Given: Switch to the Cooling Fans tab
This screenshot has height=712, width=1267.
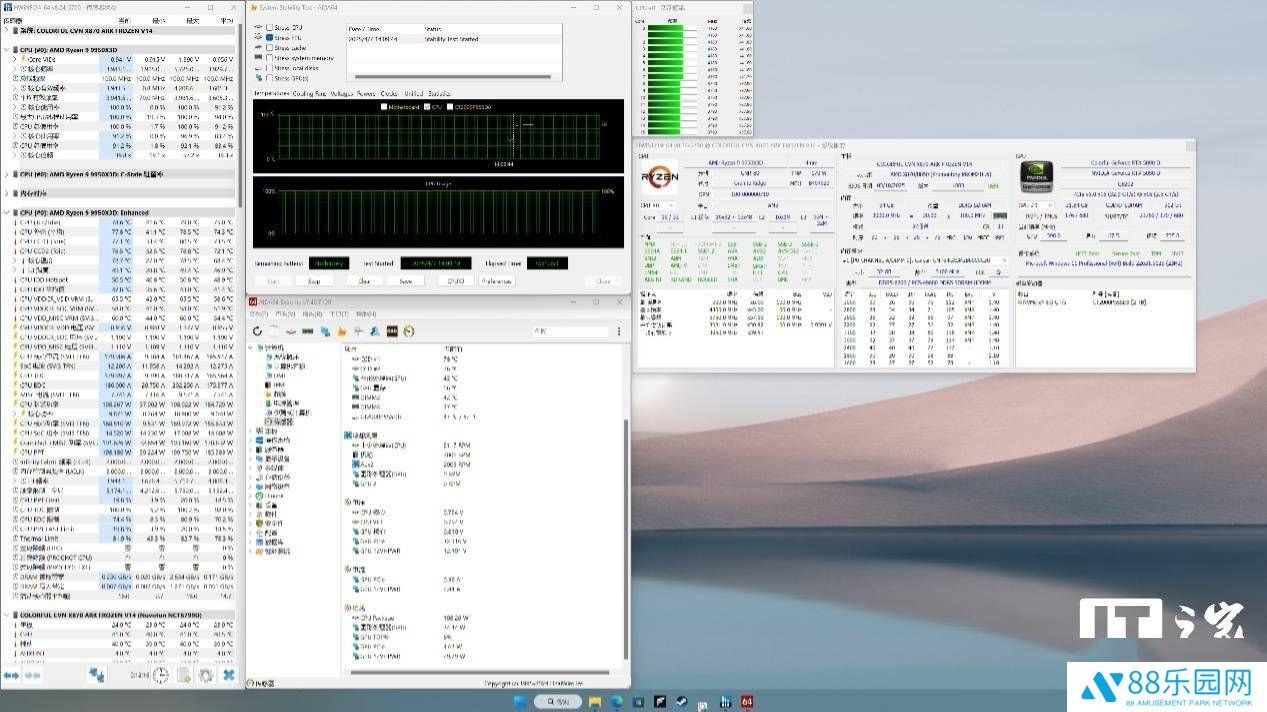Looking at the screenshot, I should click(309, 93).
